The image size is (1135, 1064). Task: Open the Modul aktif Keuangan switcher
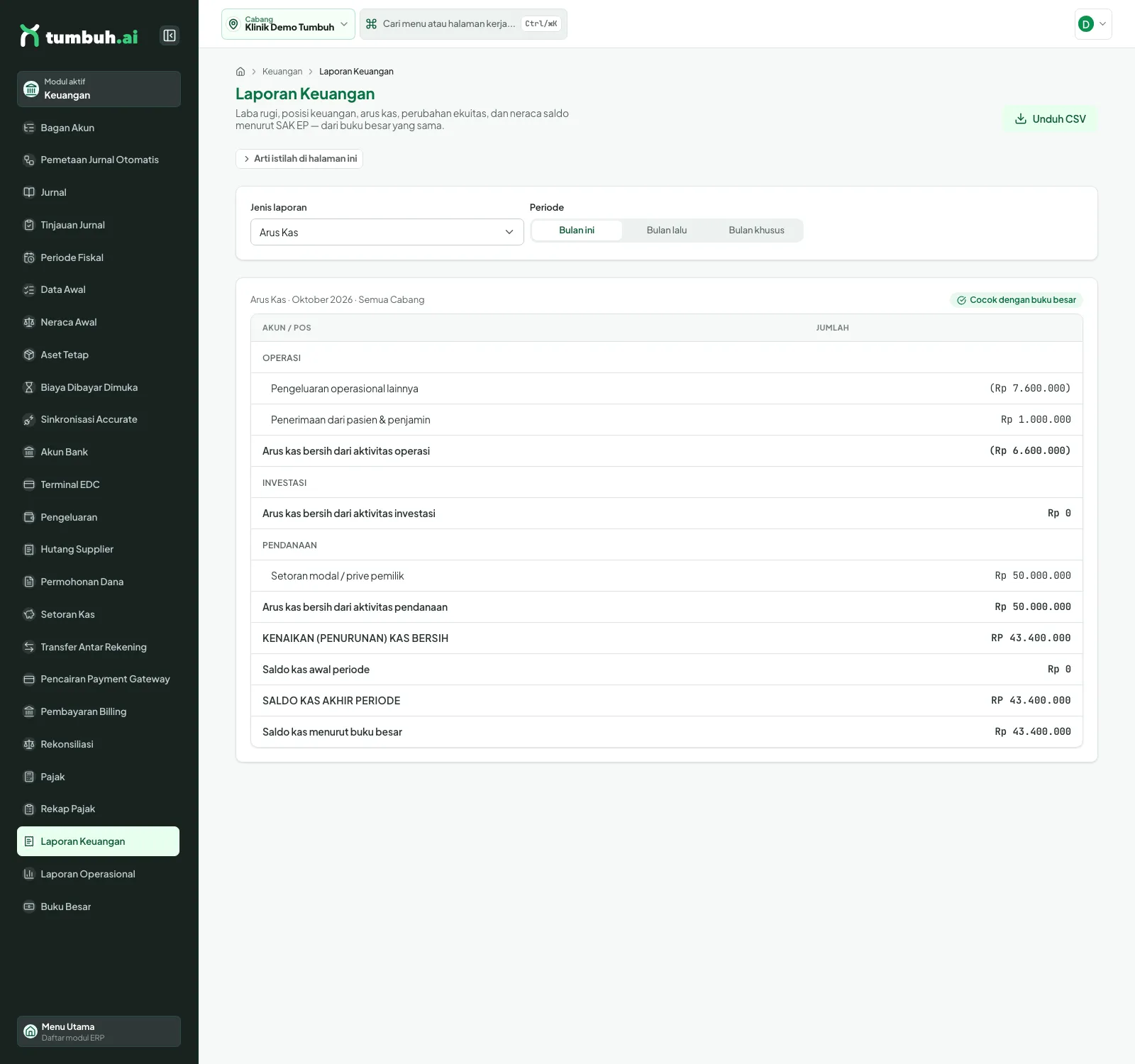tap(99, 89)
